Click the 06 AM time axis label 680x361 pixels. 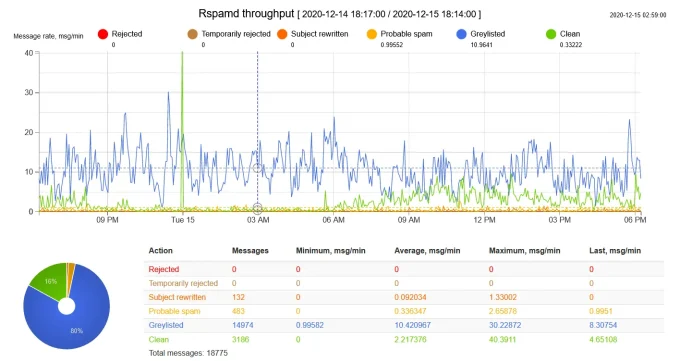point(333,220)
